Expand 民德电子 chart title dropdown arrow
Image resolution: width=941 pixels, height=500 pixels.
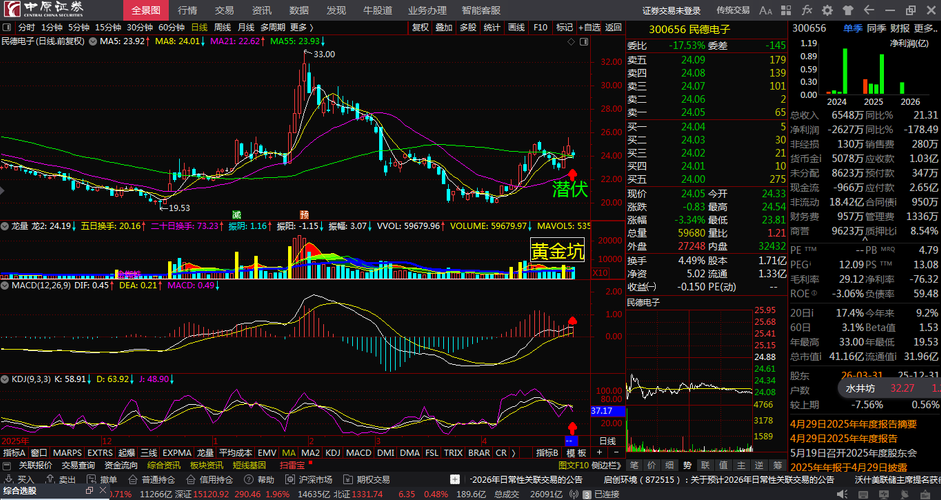pos(92,41)
